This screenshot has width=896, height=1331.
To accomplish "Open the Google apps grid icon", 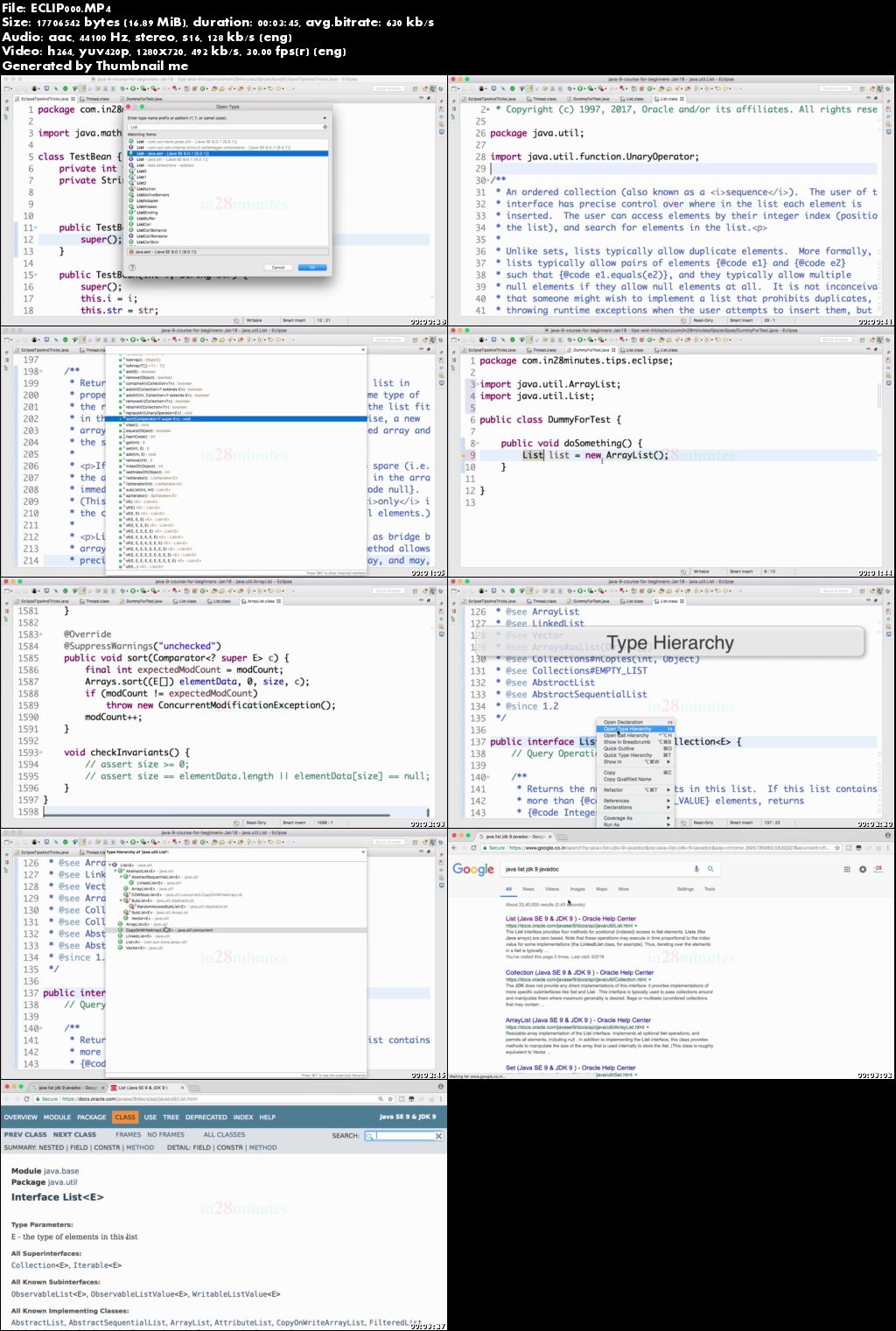I will coord(846,869).
